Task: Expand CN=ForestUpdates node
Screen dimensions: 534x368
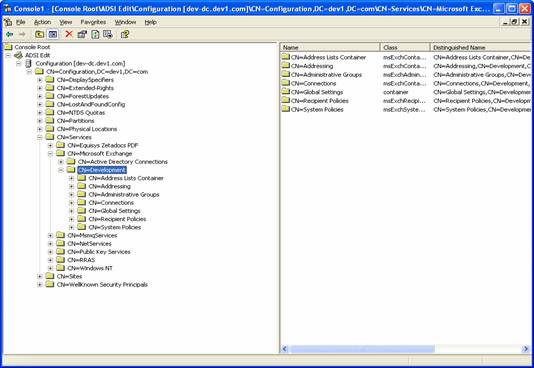Action: pyautogui.click(x=40, y=96)
